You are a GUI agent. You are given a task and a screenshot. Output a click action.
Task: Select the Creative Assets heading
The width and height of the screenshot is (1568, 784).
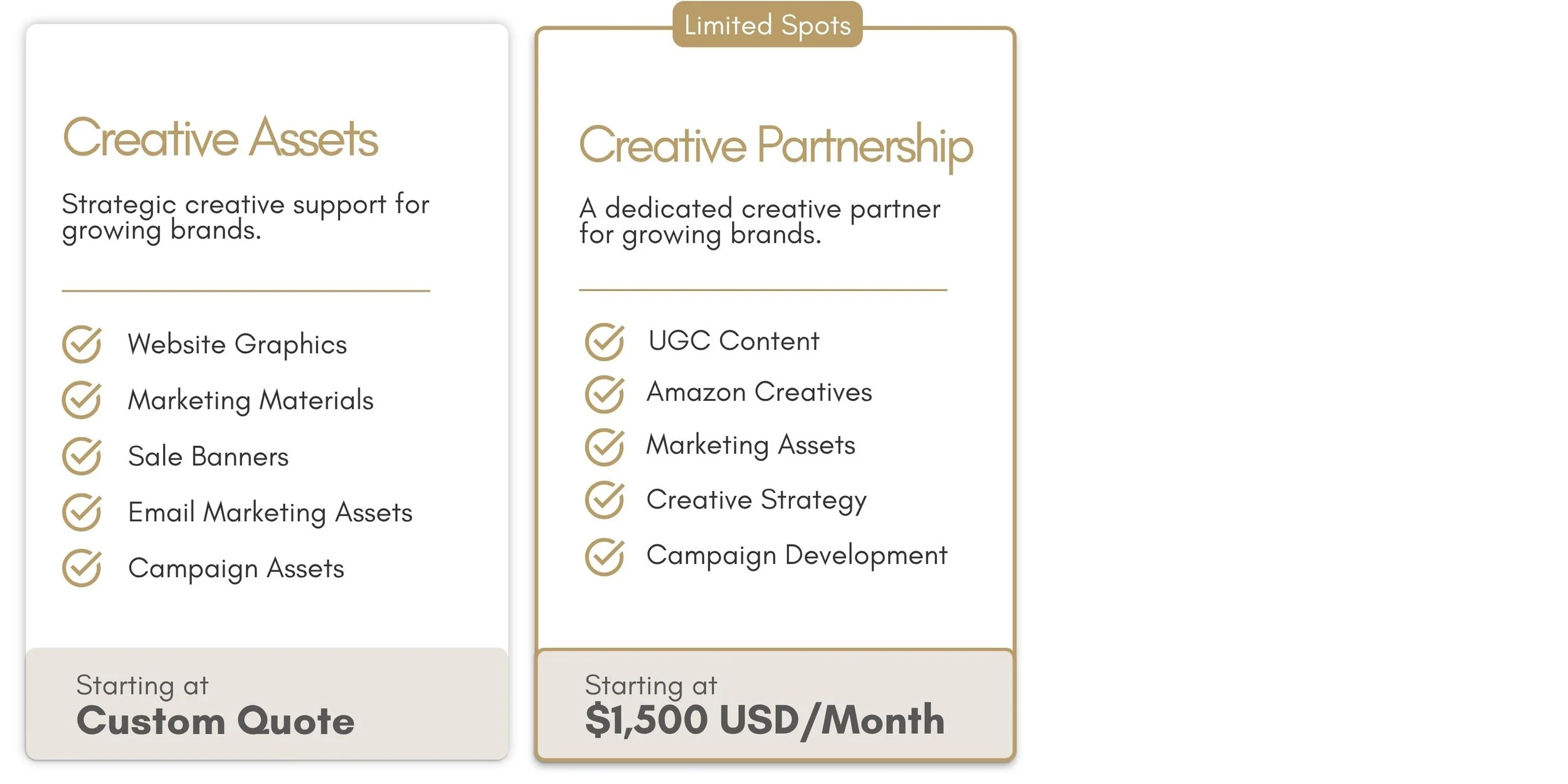pos(220,137)
